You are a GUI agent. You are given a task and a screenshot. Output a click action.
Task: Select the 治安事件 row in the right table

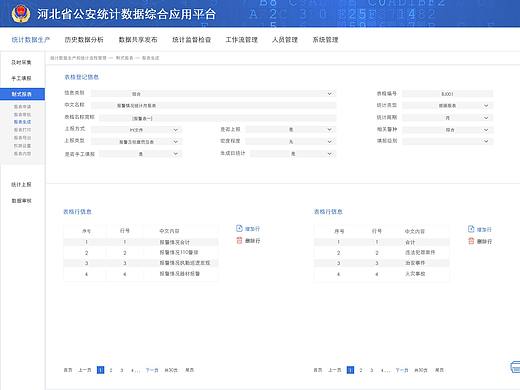pos(381,263)
